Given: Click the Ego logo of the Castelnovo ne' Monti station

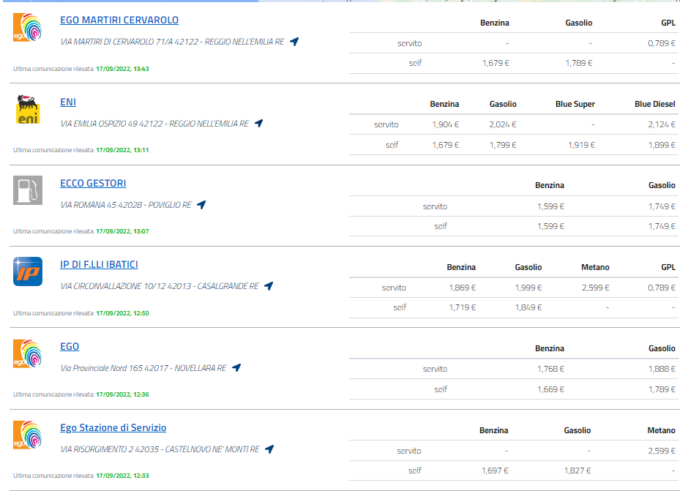Looking at the screenshot, I should click(x=27, y=435).
